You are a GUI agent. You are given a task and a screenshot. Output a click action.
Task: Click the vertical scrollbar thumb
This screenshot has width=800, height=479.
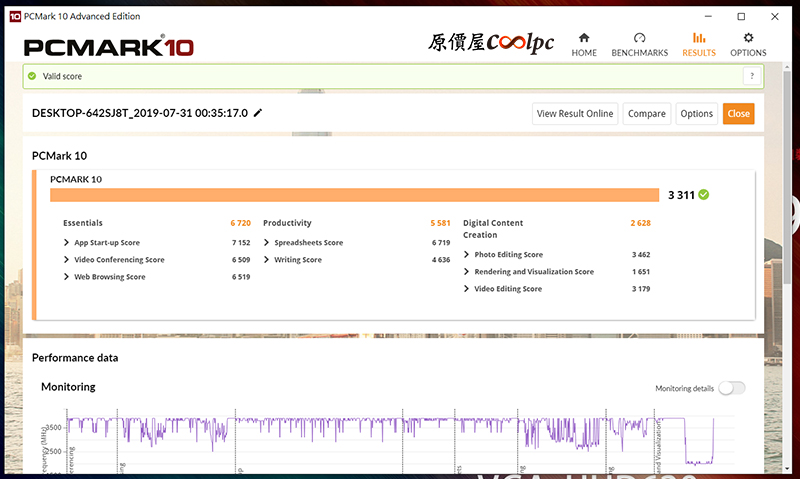787,179
